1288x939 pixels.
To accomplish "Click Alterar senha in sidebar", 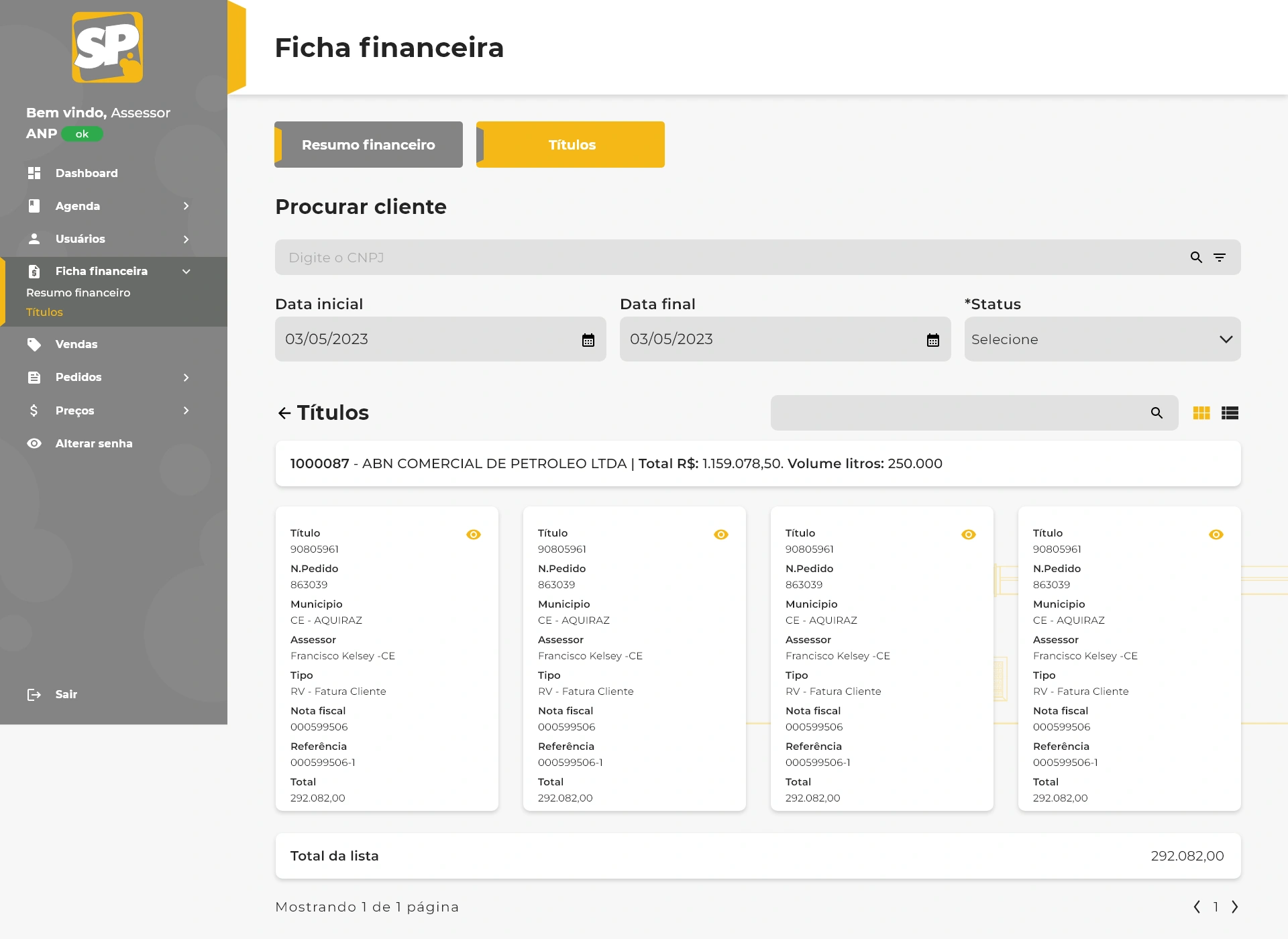I will tap(94, 443).
